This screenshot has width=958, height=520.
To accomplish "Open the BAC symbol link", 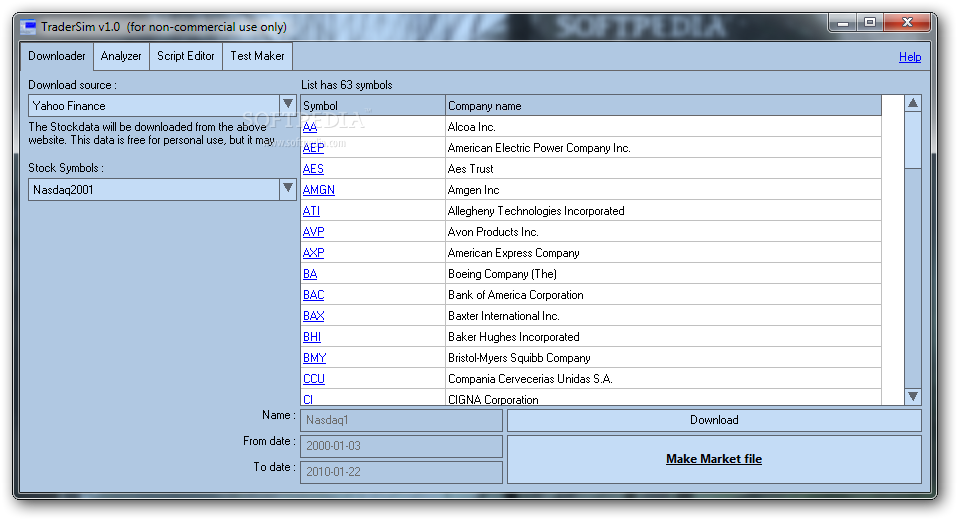I will click(x=313, y=295).
